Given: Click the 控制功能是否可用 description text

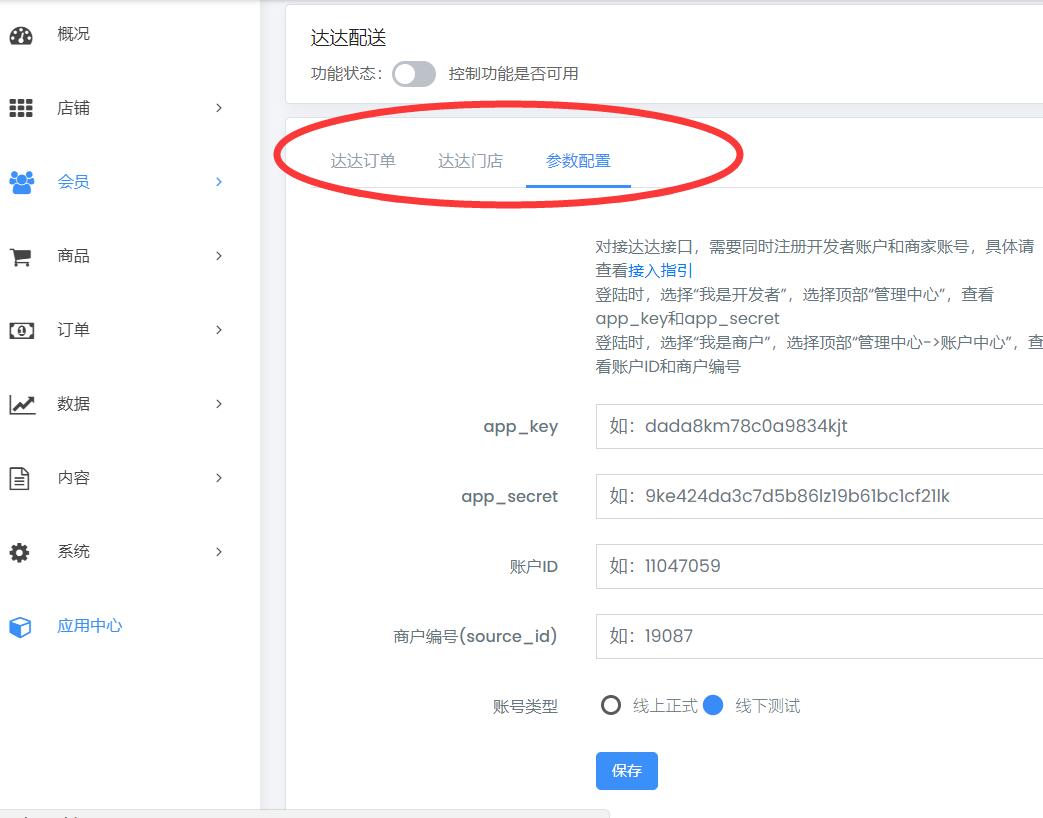Looking at the screenshot, I should point(513,74).
